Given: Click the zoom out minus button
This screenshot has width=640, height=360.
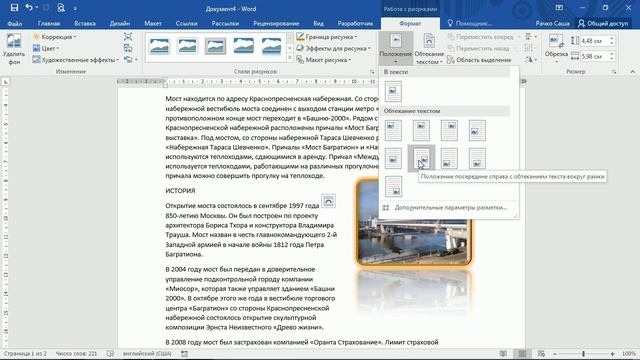Looking at the screenshot, I should tap(555, 353).
